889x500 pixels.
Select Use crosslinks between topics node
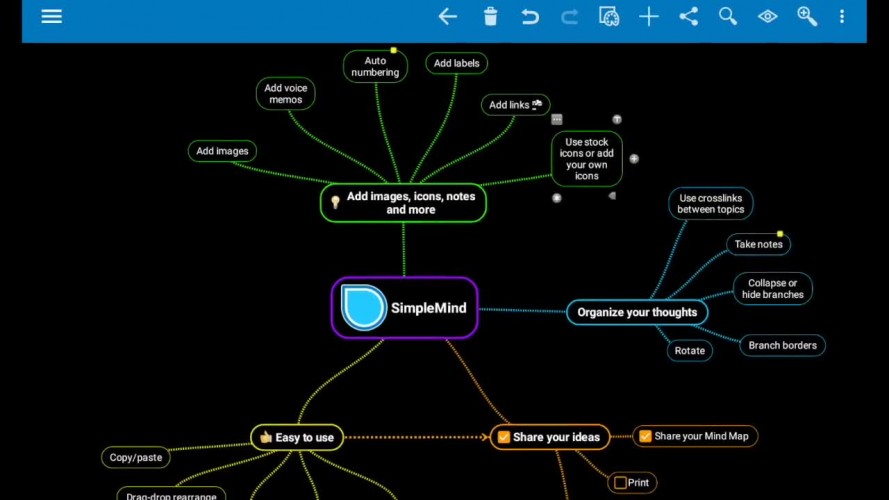(x=710, y=204)
